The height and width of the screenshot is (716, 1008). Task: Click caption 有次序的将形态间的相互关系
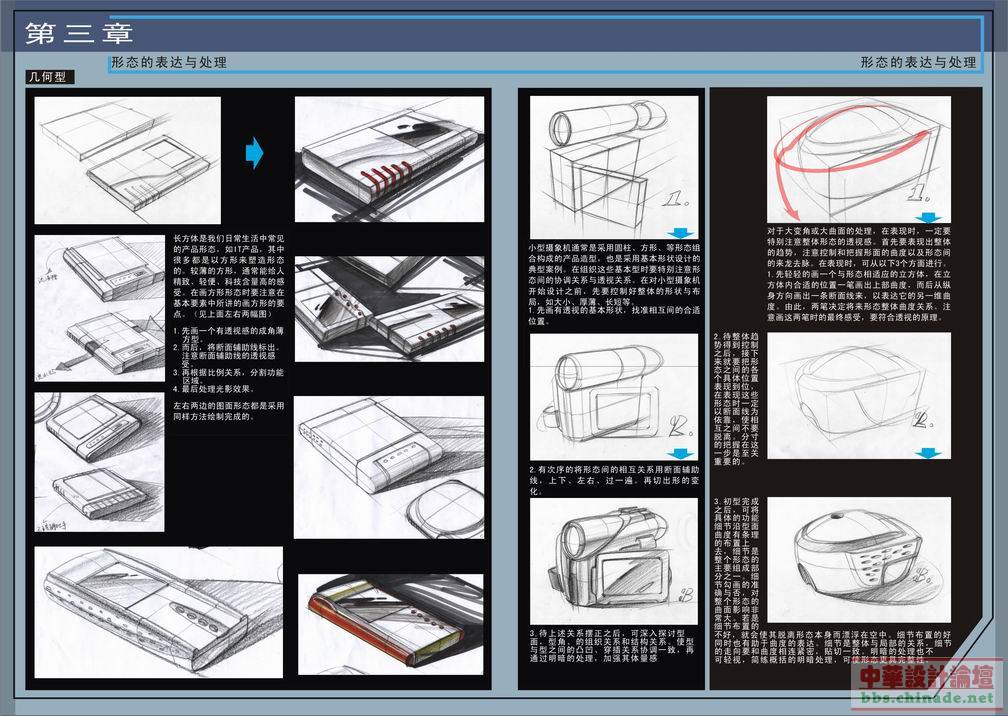coord(614,480)
